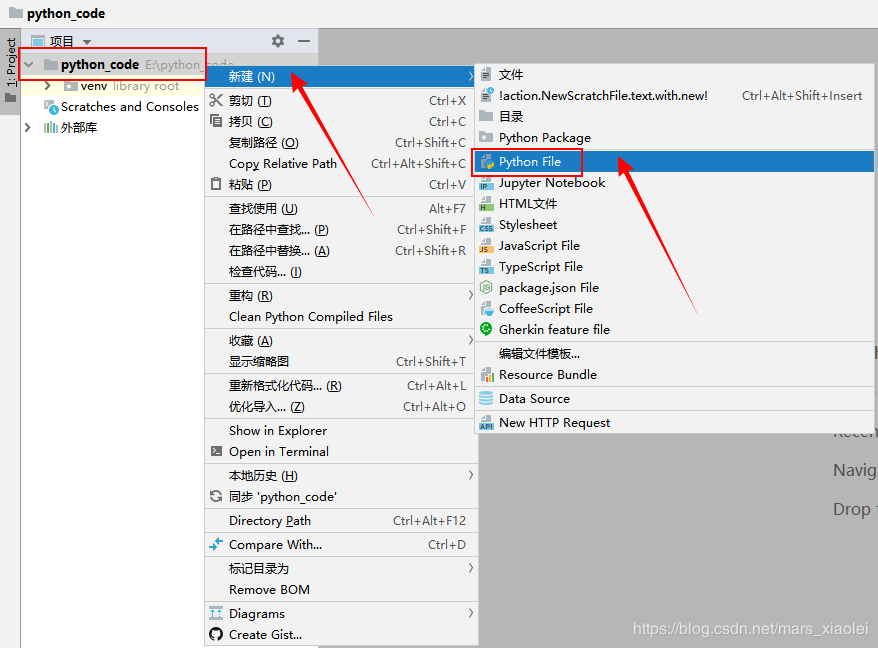The image size is (878, 648).
Task: Select Scratches and Consoles tree item
Action: point(129,107)
